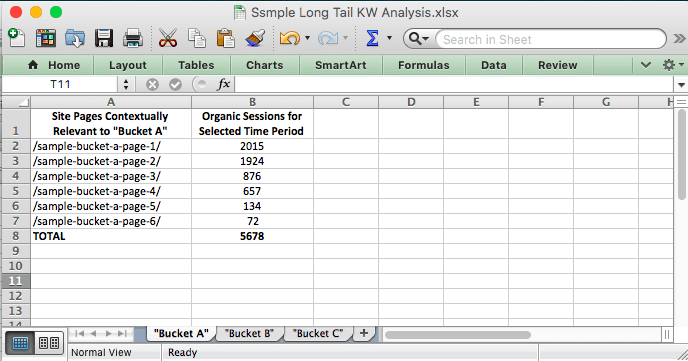This screenshot has height=361, width=688.
Task: Undo the last action
Action: click(x=290, y=38)
